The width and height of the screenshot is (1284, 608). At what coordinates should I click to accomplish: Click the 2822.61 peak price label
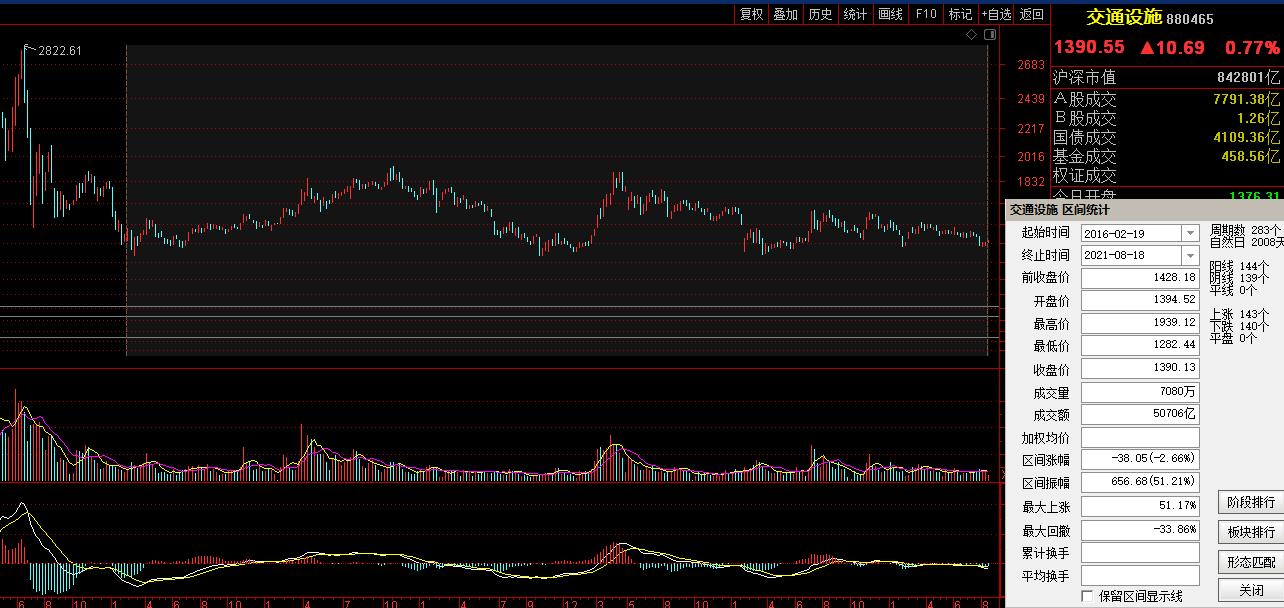tap(60, 51)
